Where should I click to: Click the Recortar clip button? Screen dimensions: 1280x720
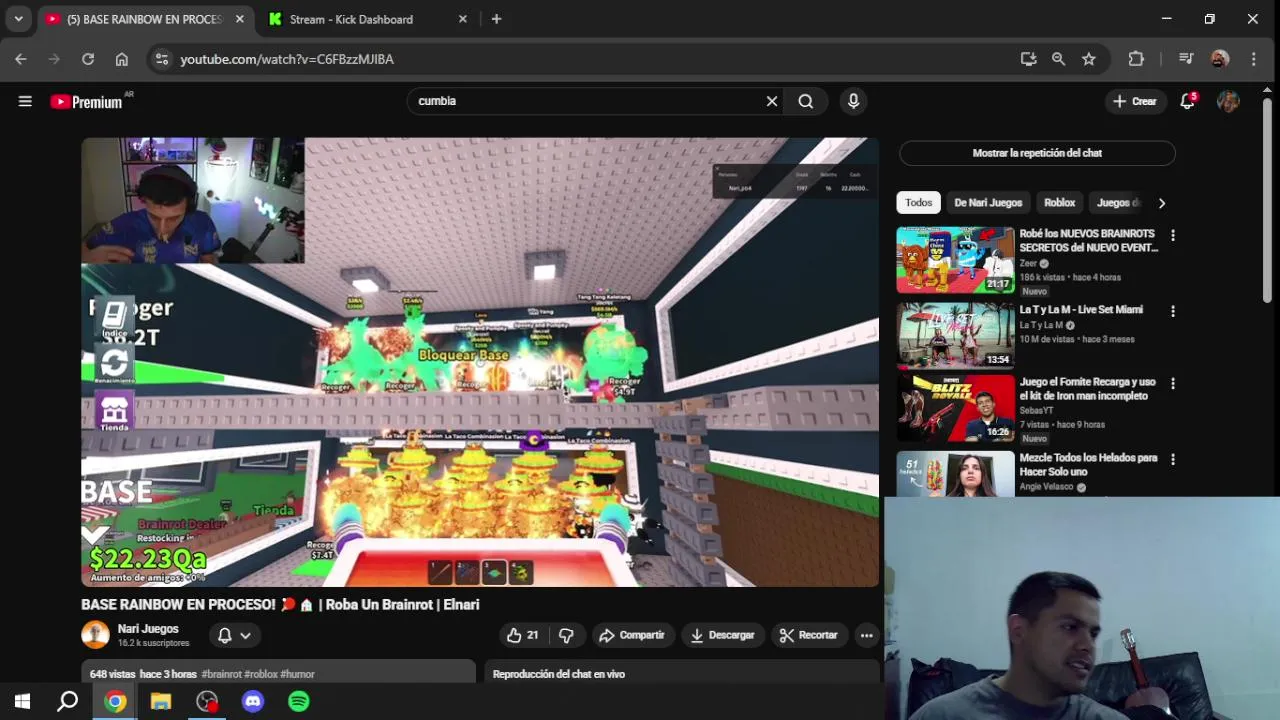(808, 635)
